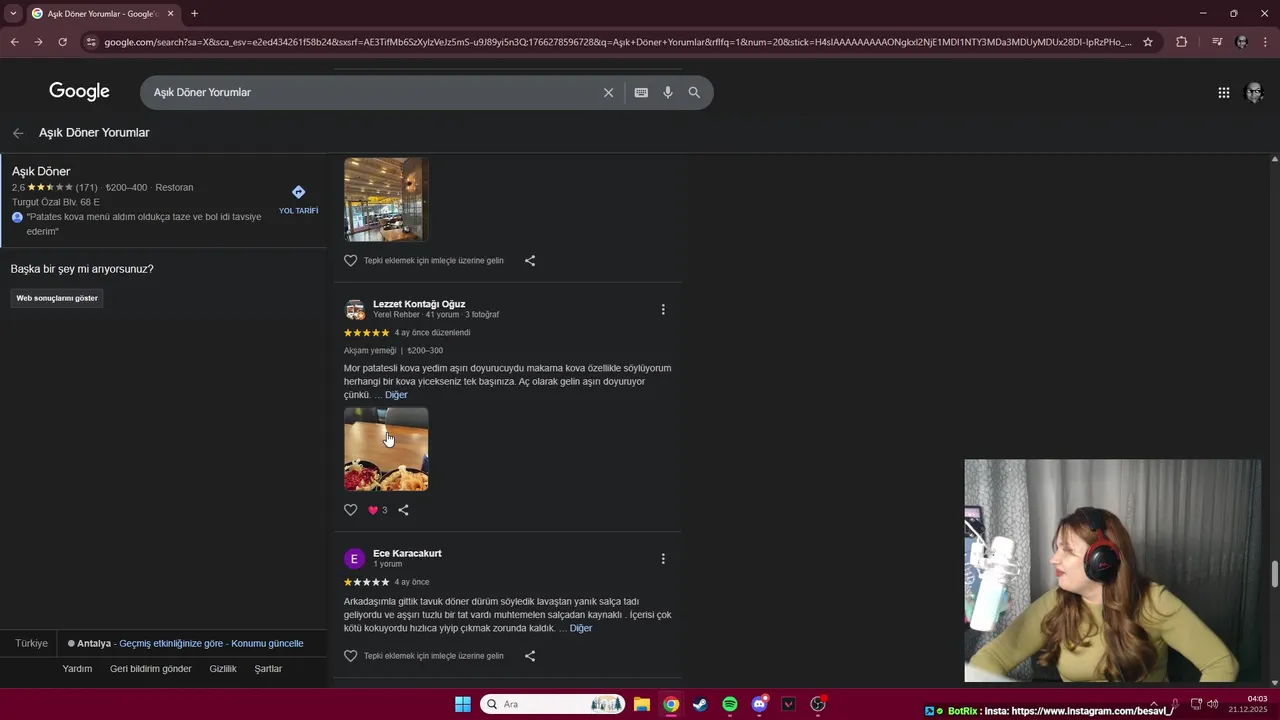Like Lezzet Kontağı Oğuz review with heart outline

[x=350, y=510]
